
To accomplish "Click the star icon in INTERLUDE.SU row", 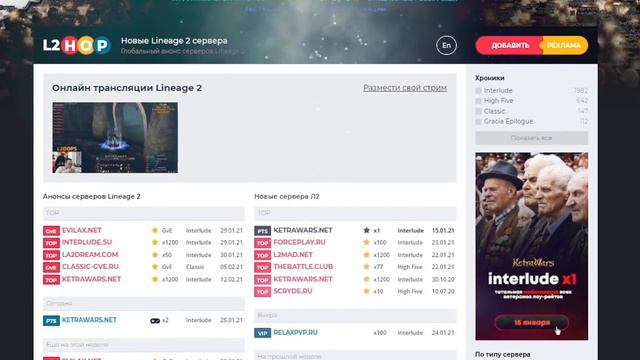I will [x=155, y=242].
